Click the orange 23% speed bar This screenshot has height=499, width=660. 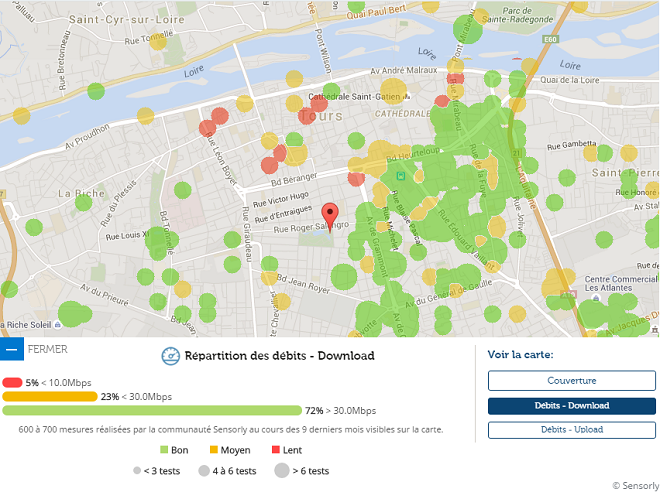(50, 396)
